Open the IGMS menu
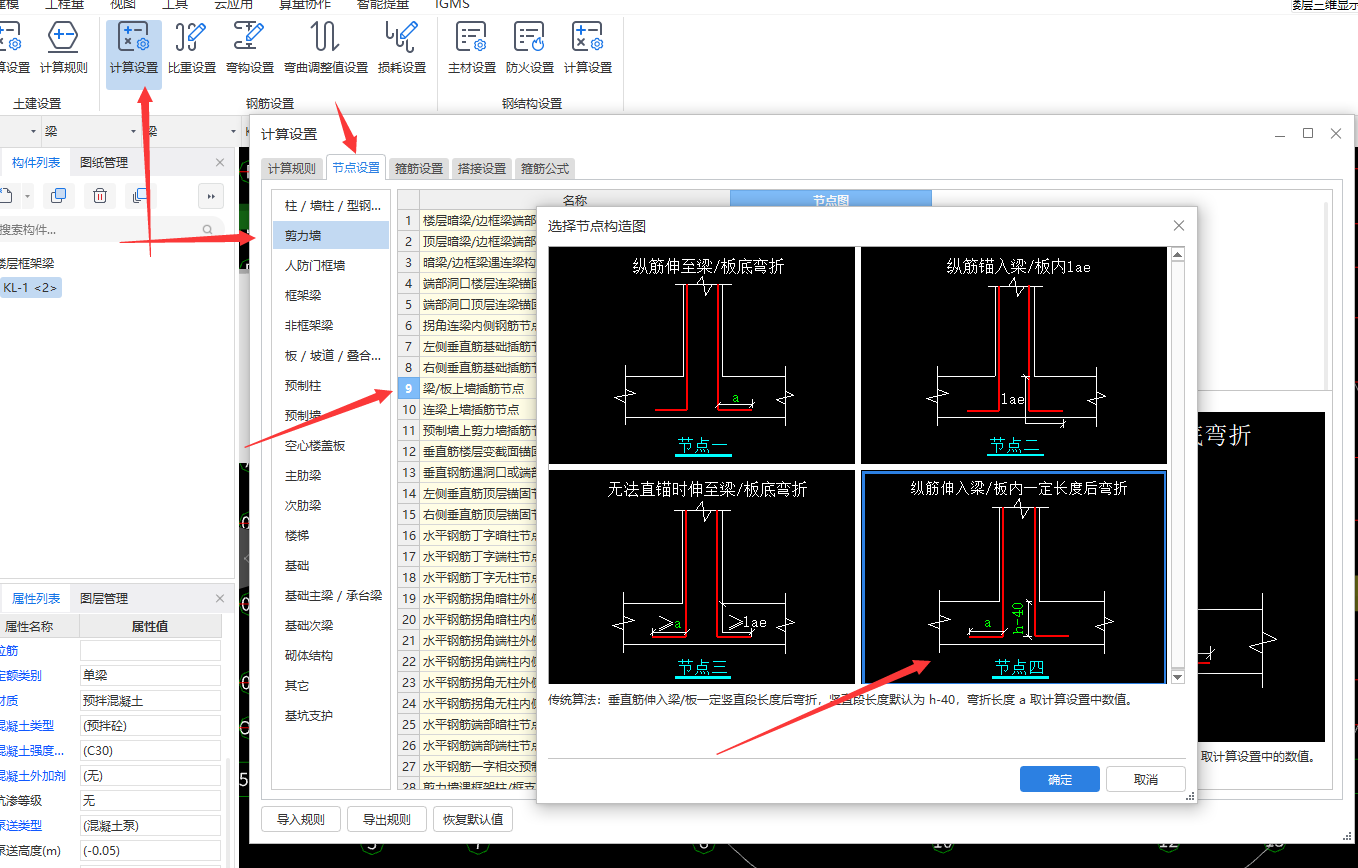 452,4
